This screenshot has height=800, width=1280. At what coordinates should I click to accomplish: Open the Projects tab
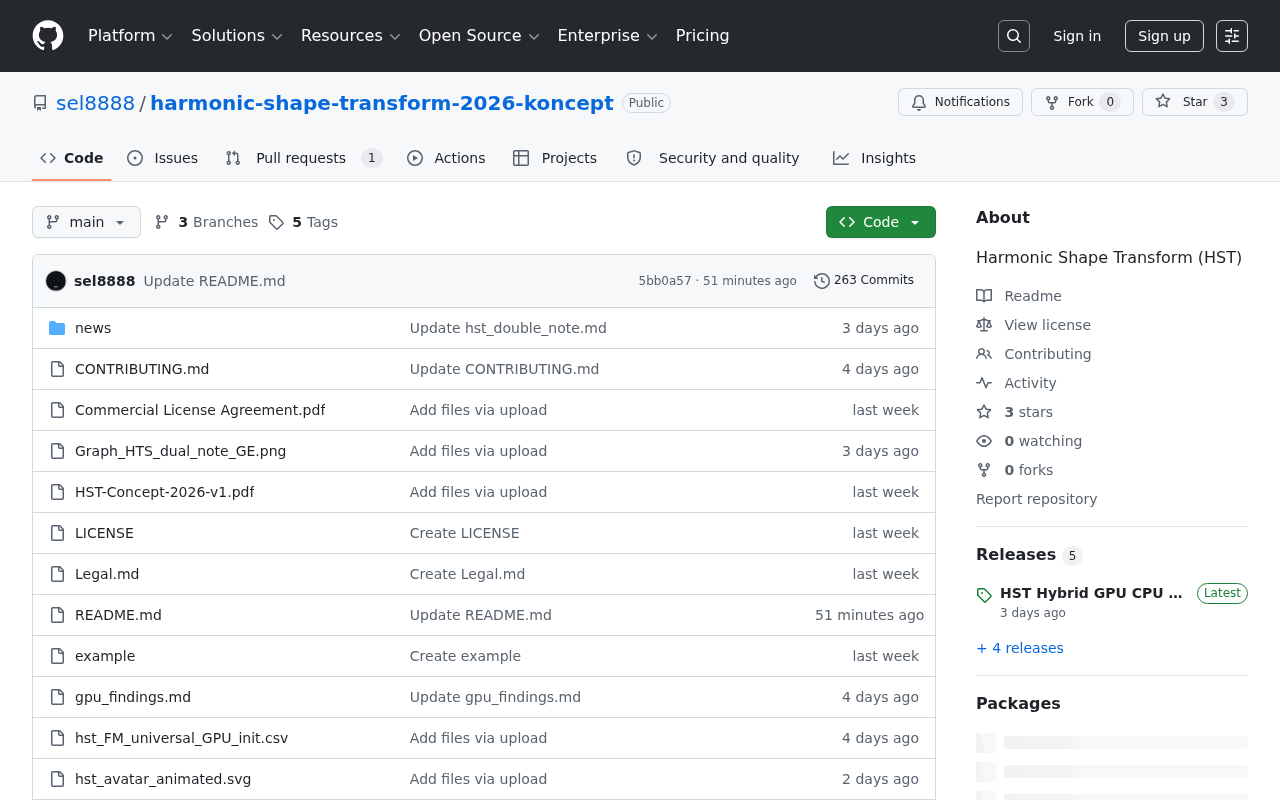pos(555,158)
